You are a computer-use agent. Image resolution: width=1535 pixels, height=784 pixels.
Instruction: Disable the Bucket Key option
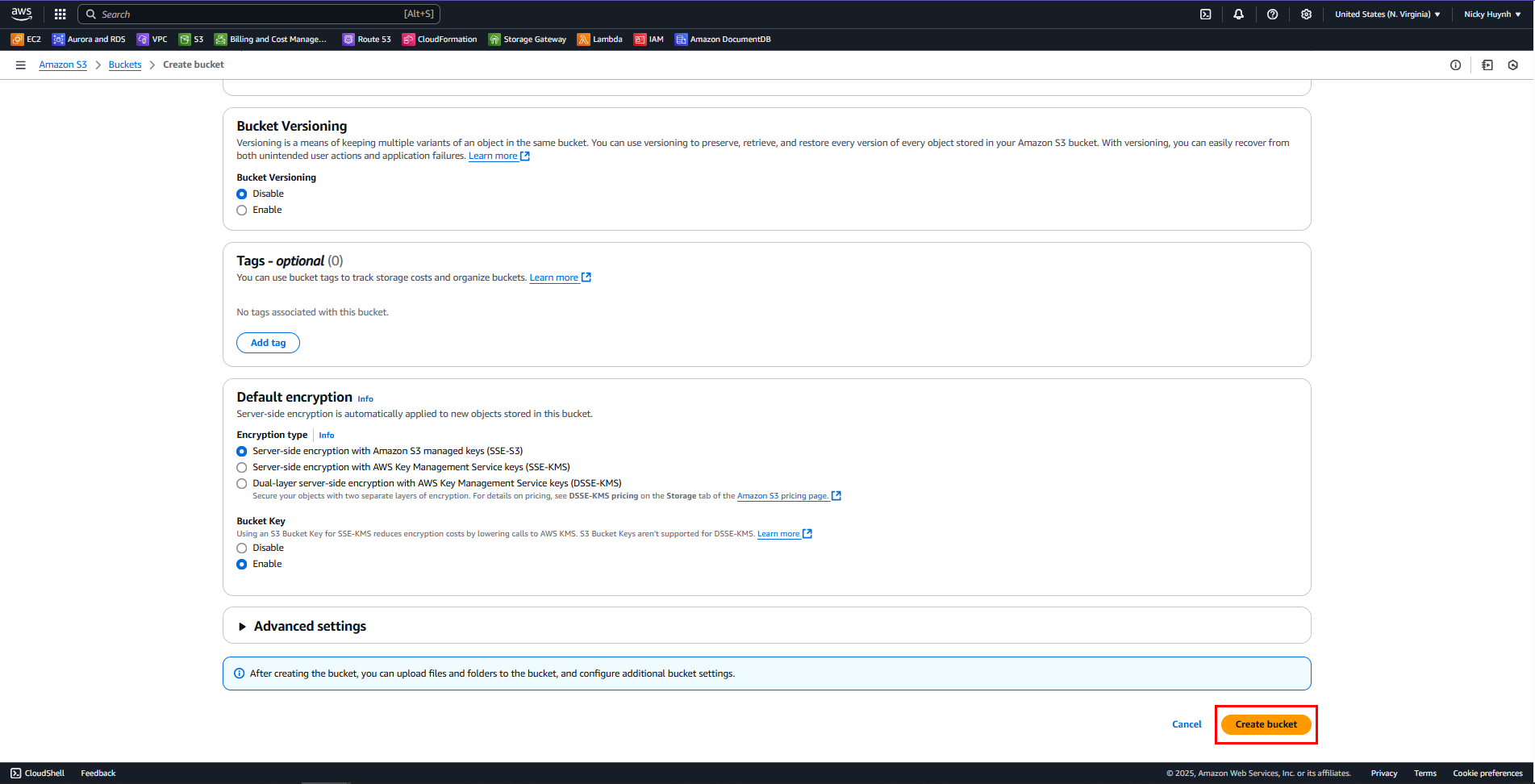[242, 548]
